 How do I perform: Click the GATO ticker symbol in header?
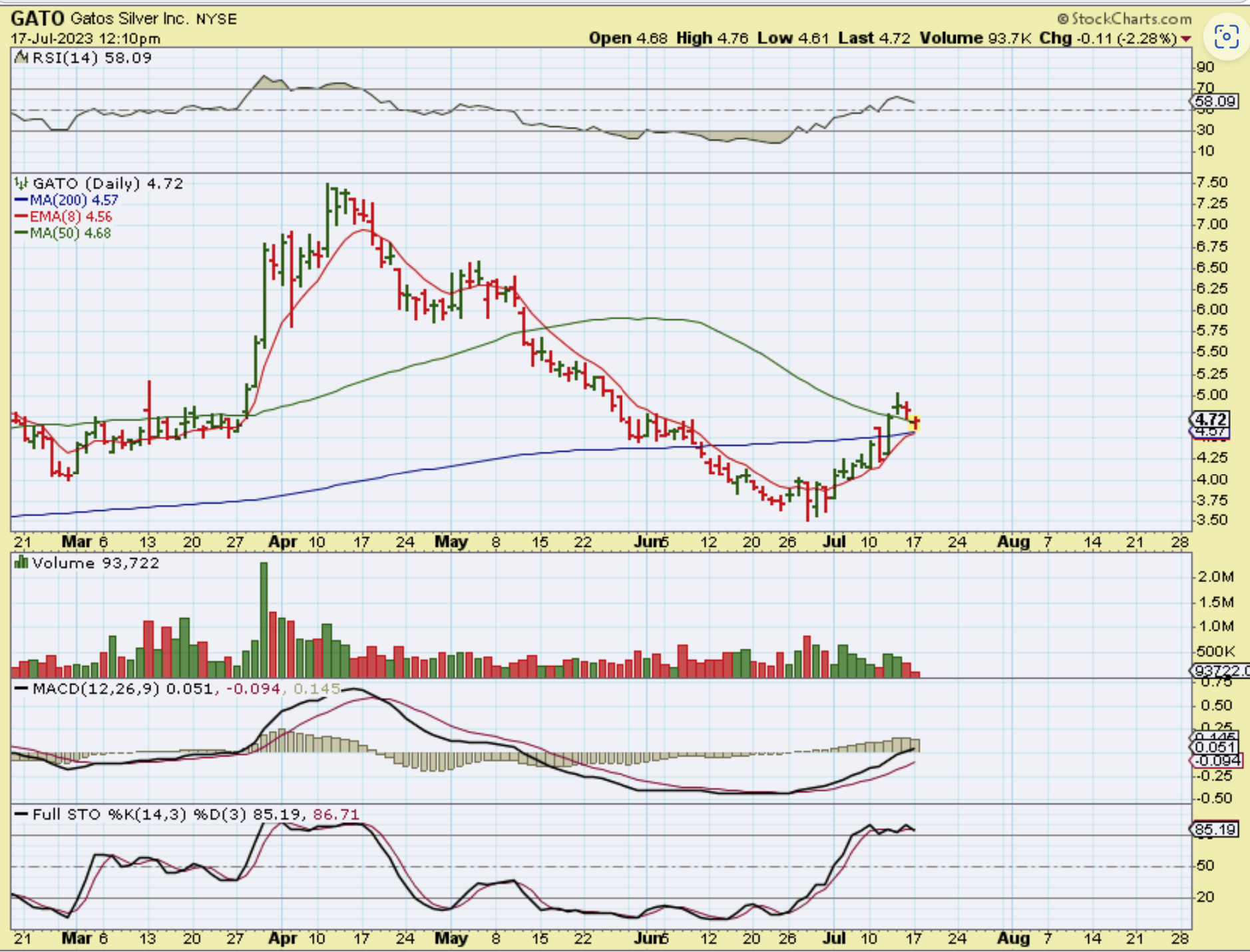(x=37, y=19)
